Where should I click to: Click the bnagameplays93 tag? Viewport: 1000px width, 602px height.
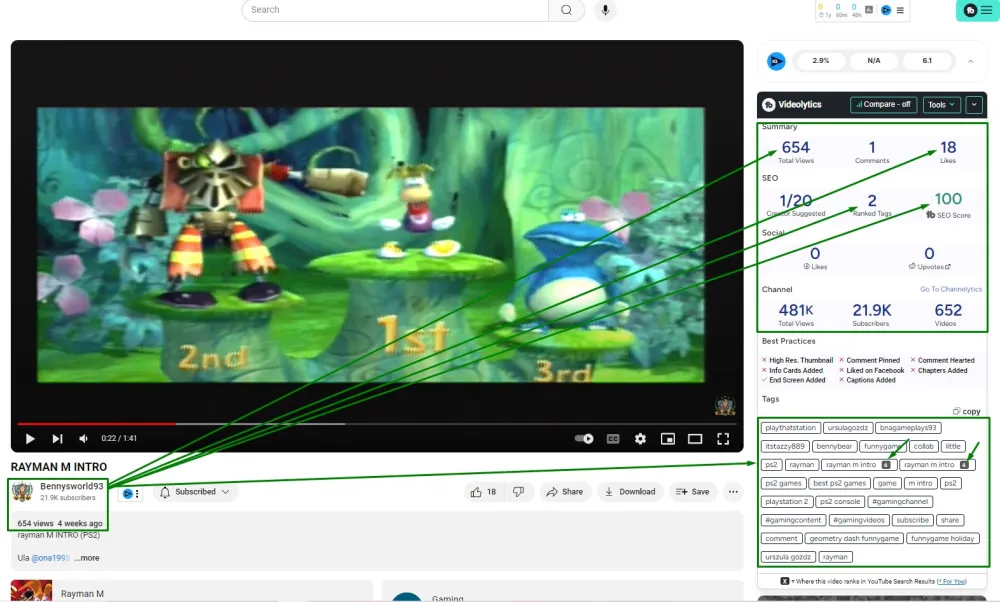click(x=908, y=428)
